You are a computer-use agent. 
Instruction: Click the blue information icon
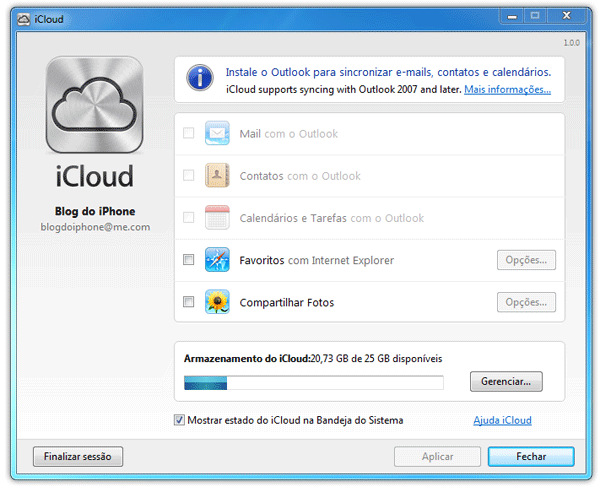pos(200,77)
